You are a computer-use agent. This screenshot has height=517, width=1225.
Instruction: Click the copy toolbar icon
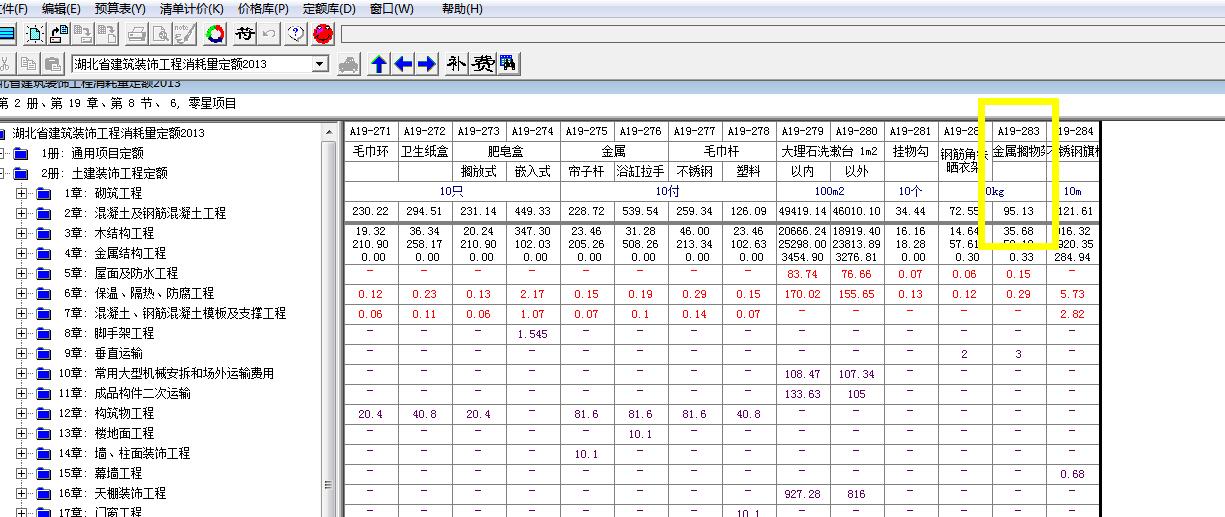click(28, 64)
